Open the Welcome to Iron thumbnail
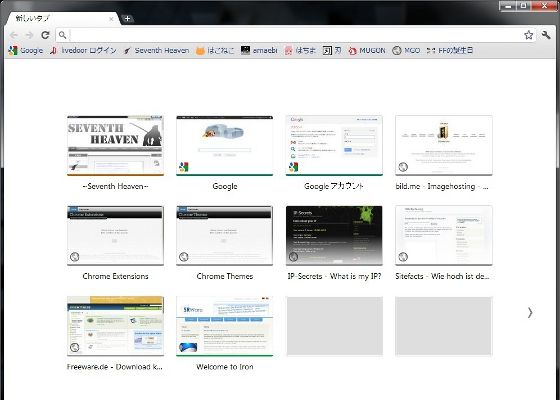 225,326
